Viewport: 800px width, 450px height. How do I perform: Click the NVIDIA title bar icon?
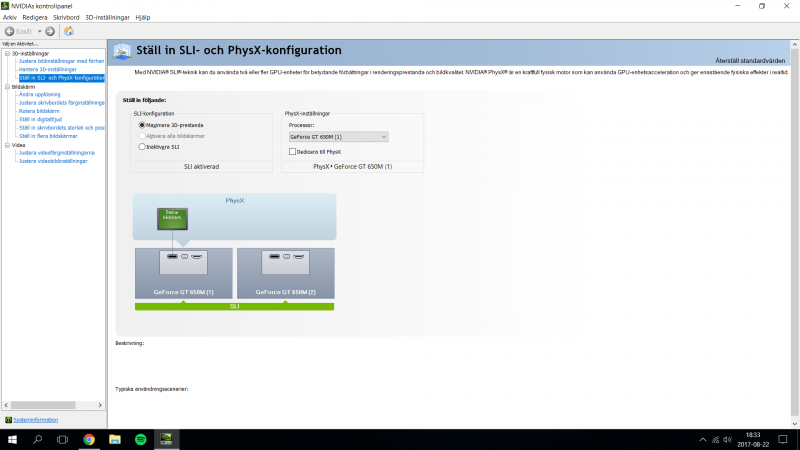point(5,6)
